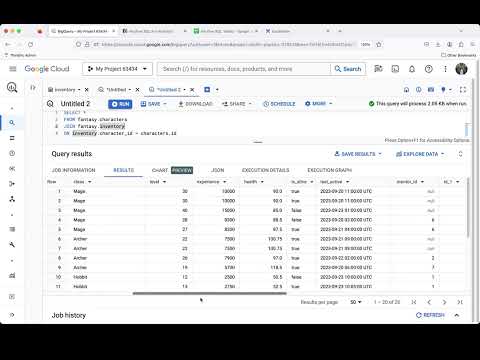This screenshot has height=360, width=480.
Task: Open the notifications bell
Action: pos(412,69)
